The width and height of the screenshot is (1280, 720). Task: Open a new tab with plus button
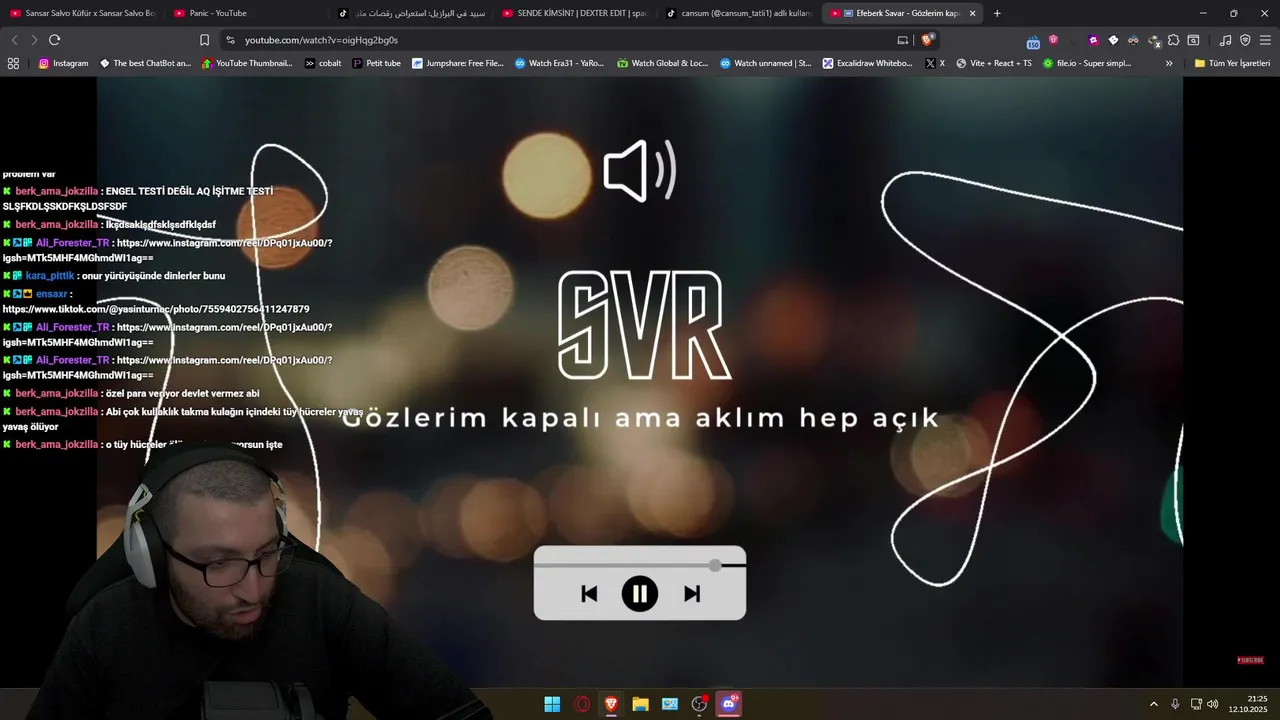(x=997, y=13)
